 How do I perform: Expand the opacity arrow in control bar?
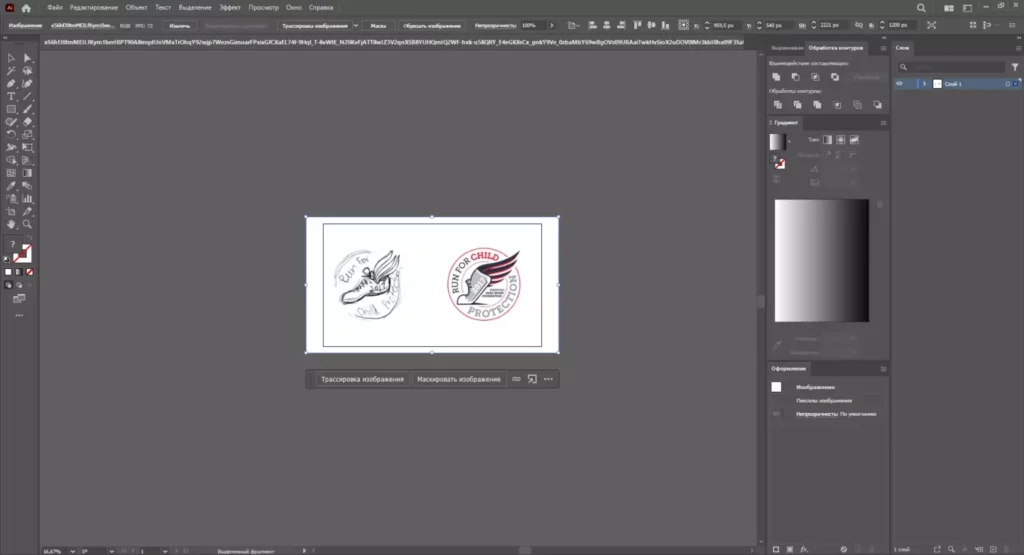[552, 25]
